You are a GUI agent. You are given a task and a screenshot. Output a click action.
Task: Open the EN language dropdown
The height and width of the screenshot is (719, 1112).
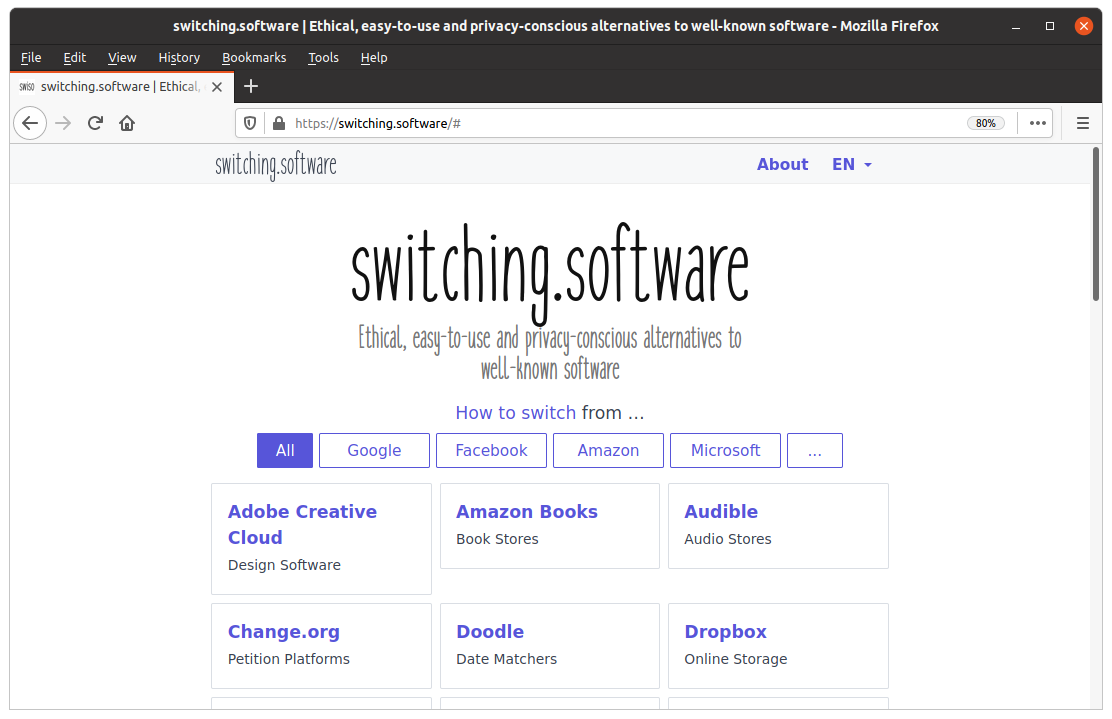tap(851, 164)
